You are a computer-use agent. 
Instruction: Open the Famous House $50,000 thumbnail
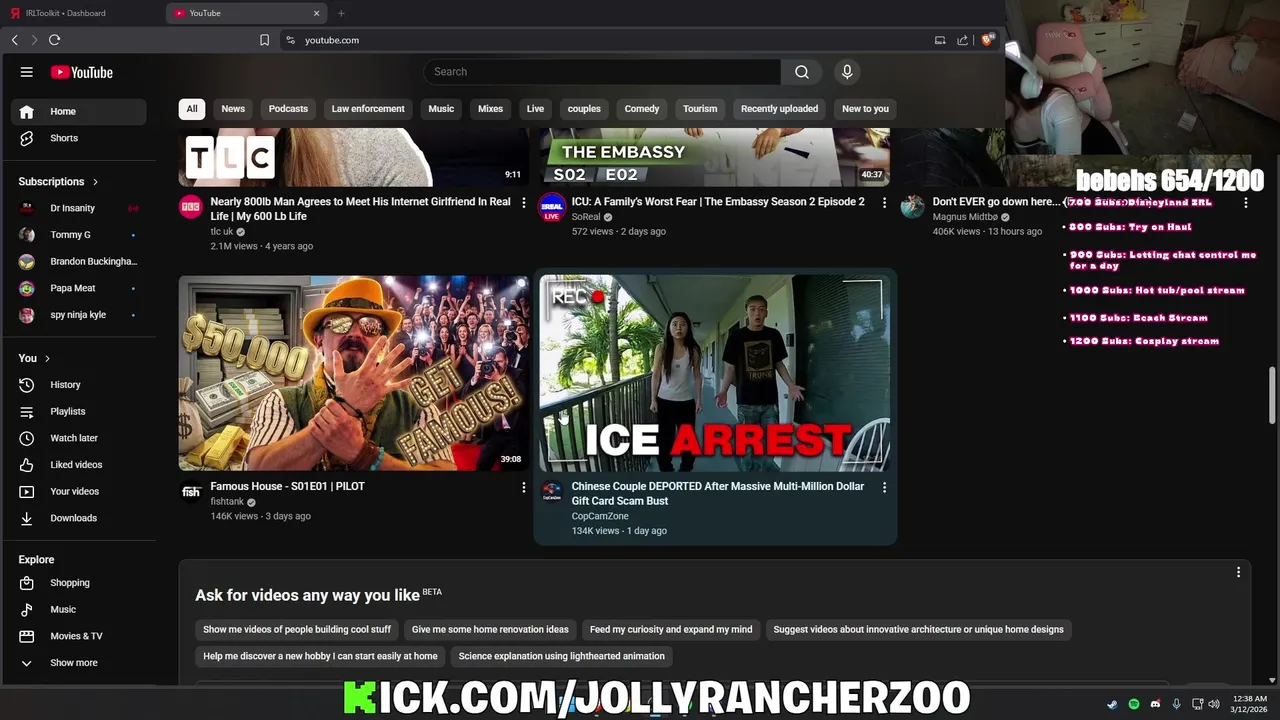point(354,373)
